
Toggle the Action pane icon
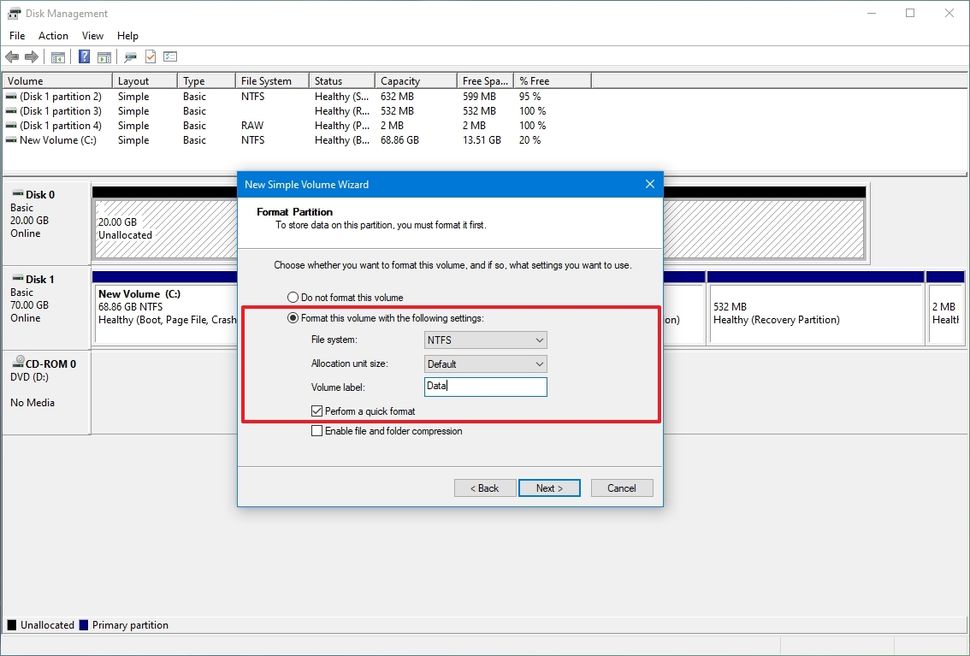tap(104, 56)
